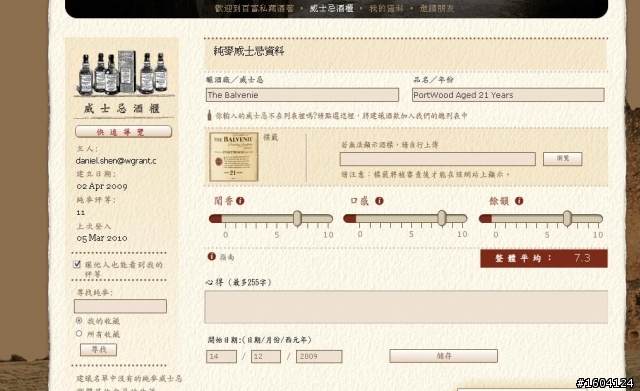
Task: Click the link to suggest adding whisky to list
Action: click(x=341, y=116)
